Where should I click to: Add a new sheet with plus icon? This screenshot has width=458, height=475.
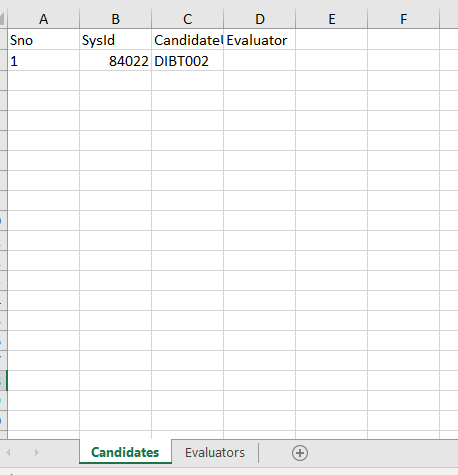[x=300, y=453]
